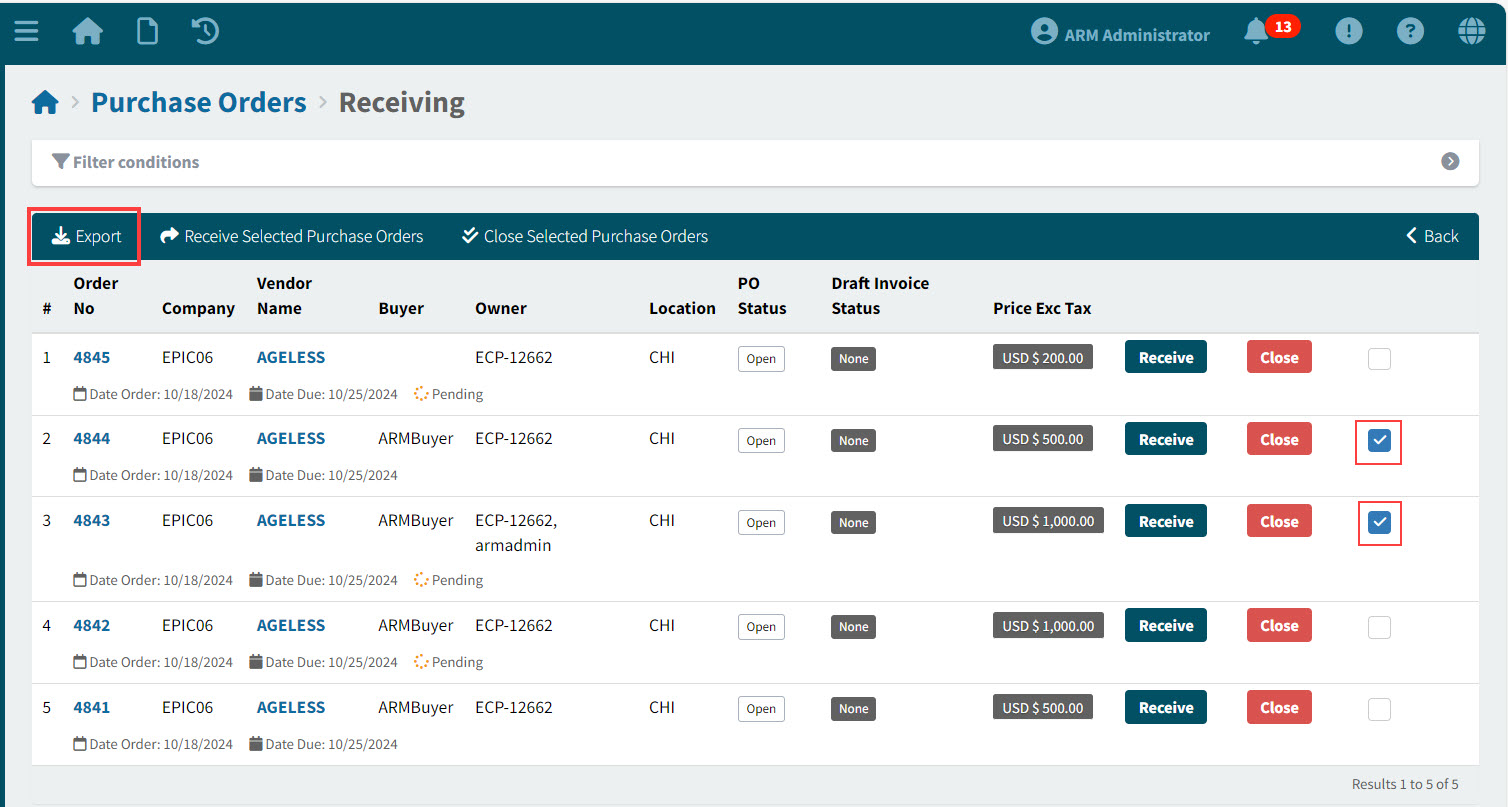This screenshot has height=807, width=1508.
Task: Open order number 4842 link
Action: coord(92,626)
